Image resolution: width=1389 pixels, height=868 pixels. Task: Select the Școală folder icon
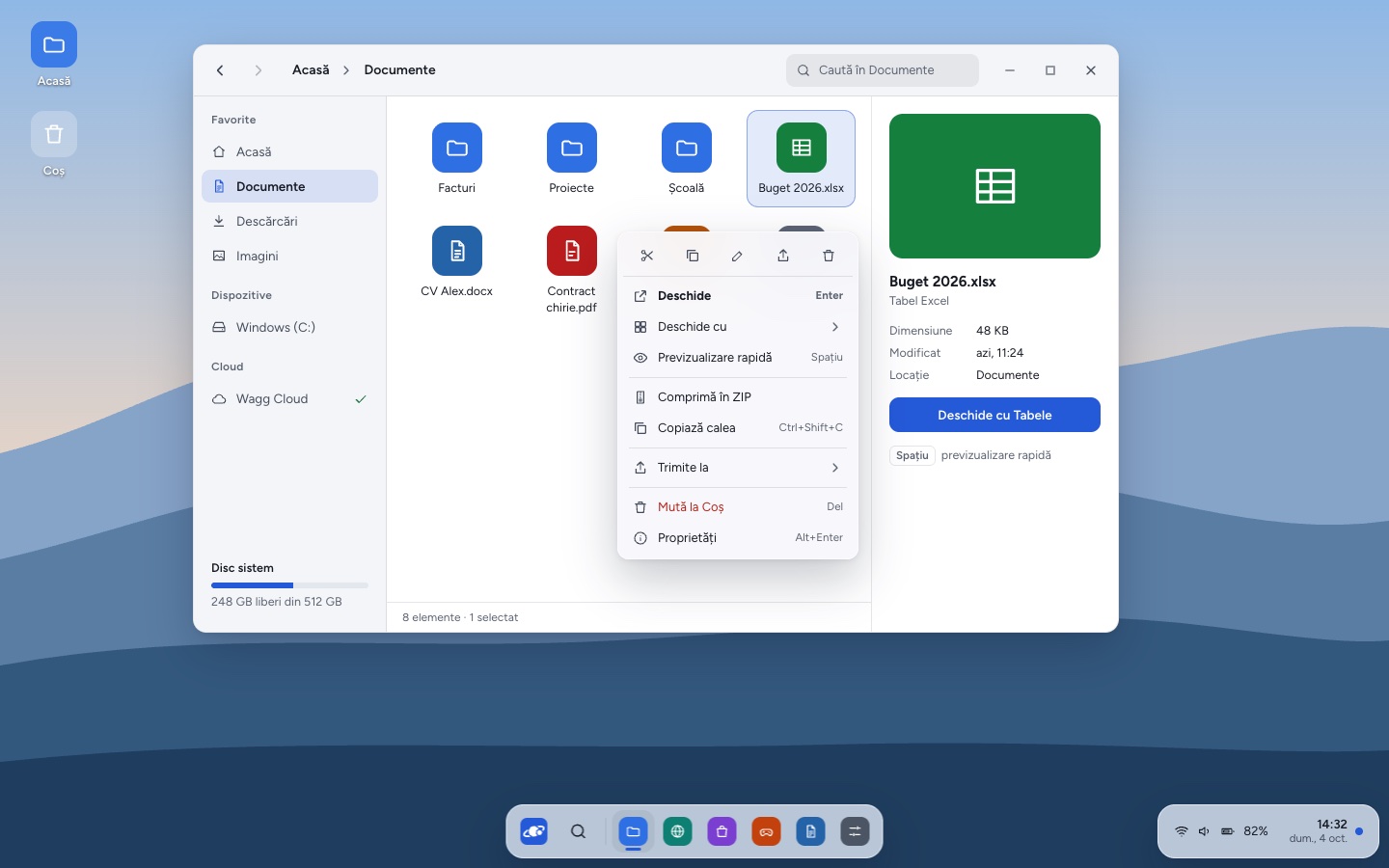point(686,148)
